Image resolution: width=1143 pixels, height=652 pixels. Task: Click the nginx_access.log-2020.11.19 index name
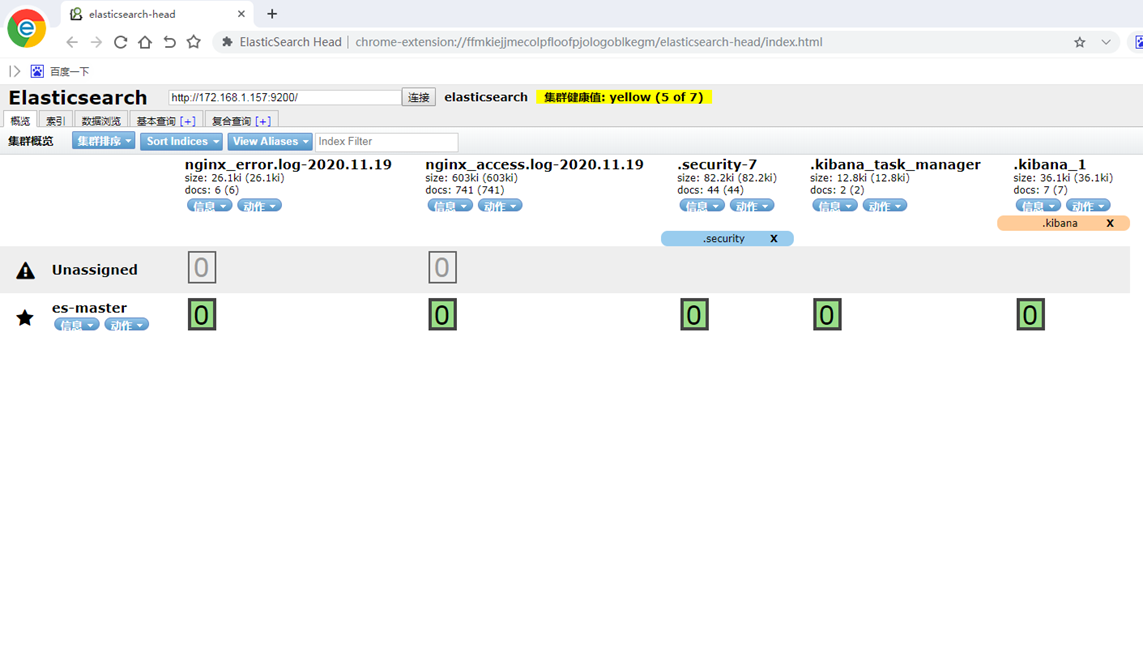tap(534, 164)
